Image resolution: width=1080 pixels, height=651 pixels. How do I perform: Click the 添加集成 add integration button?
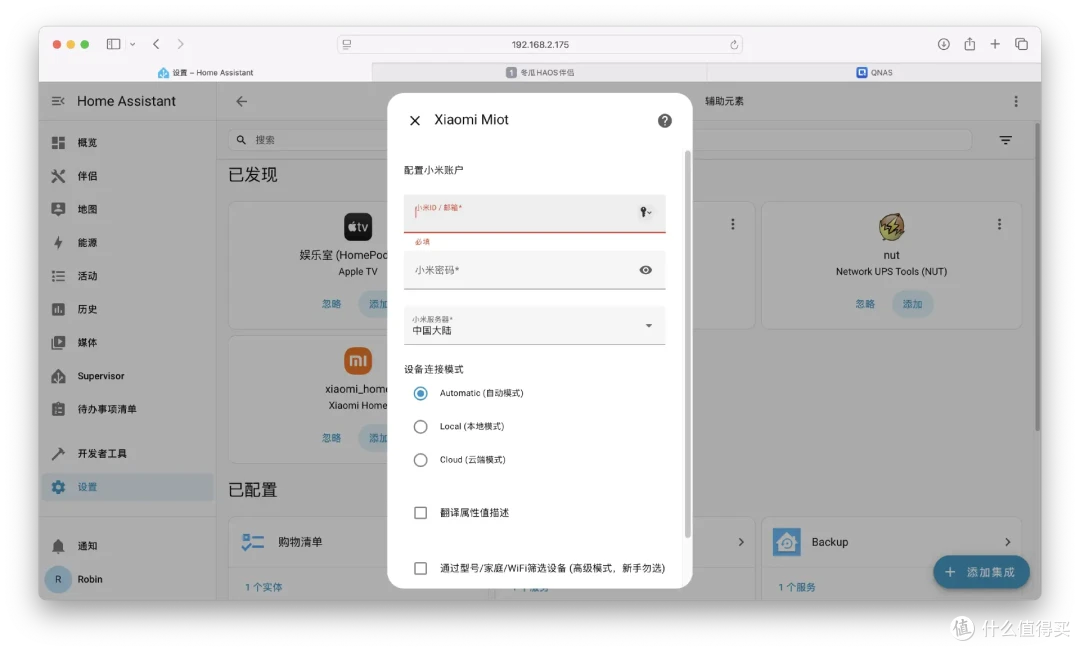pyautogui.click(x=981, y=572)
